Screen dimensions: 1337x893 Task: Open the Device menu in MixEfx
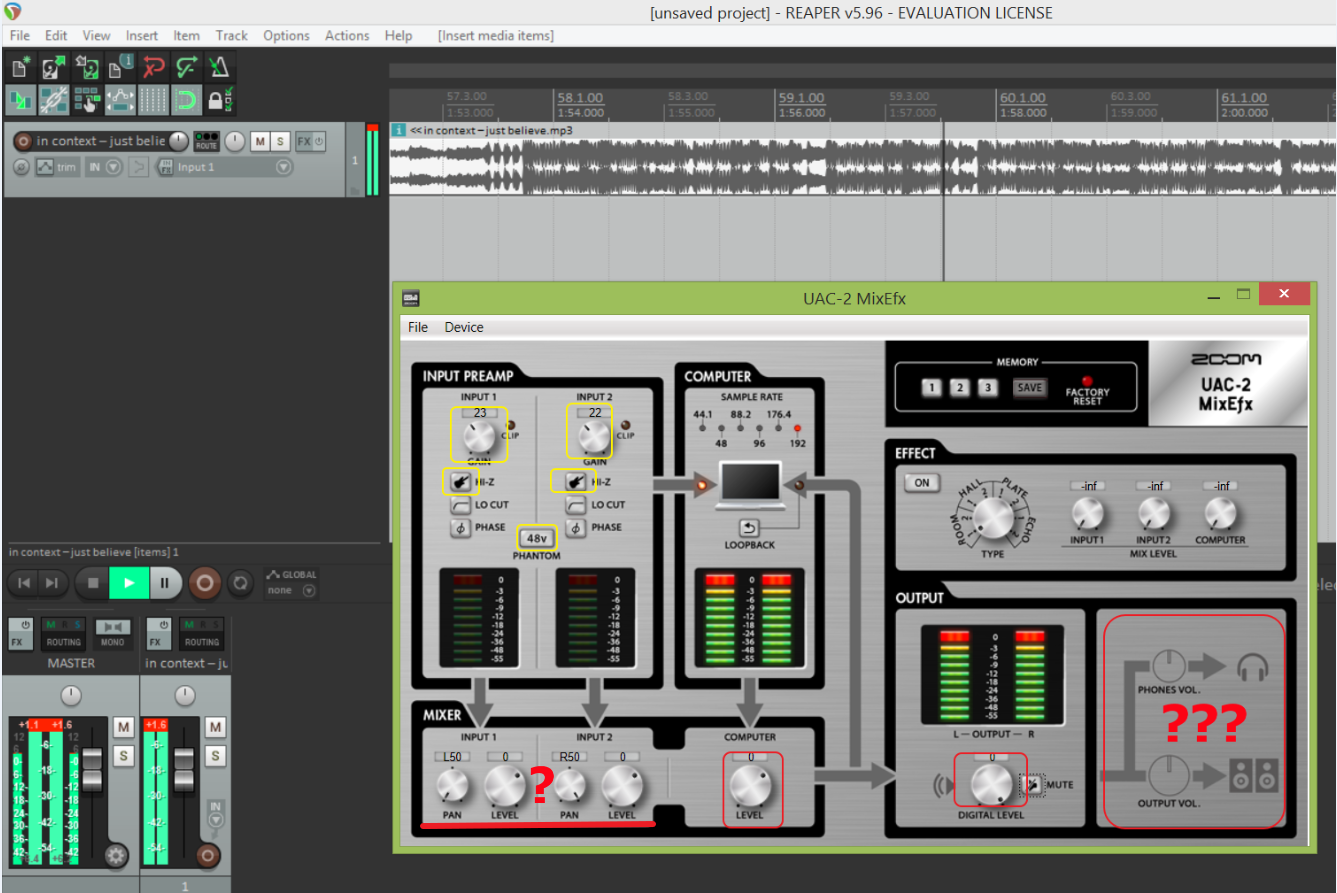463,327
